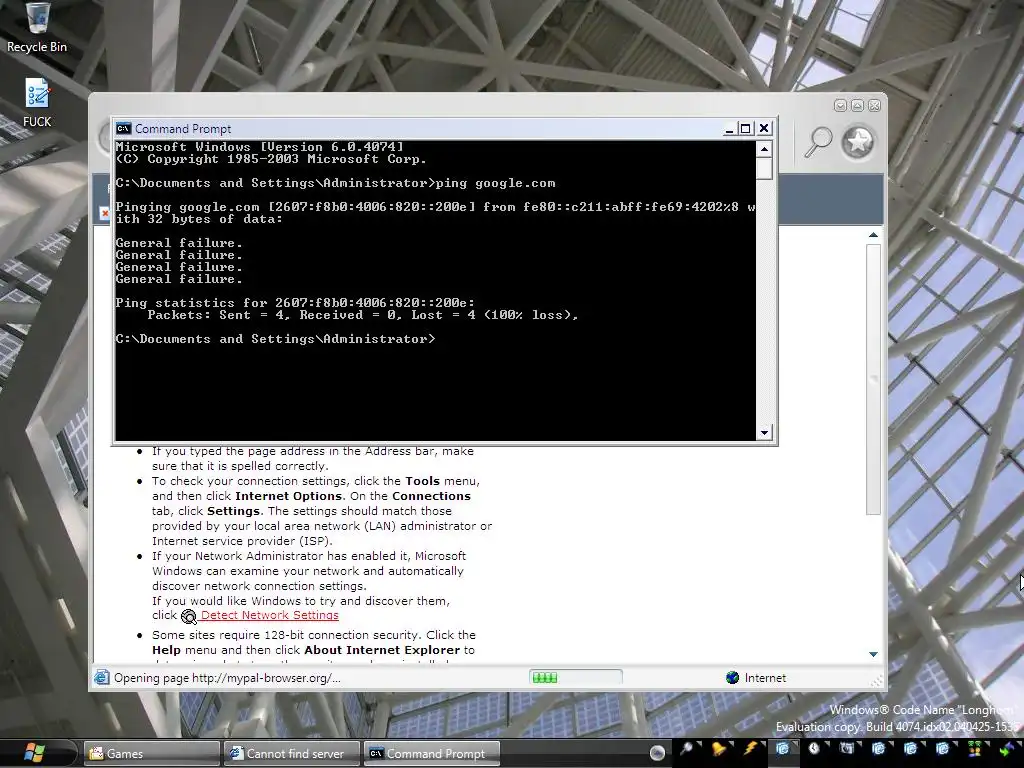Click the Command Prompt taskbar button
1024x768 pixels.
tap(432, 754)
